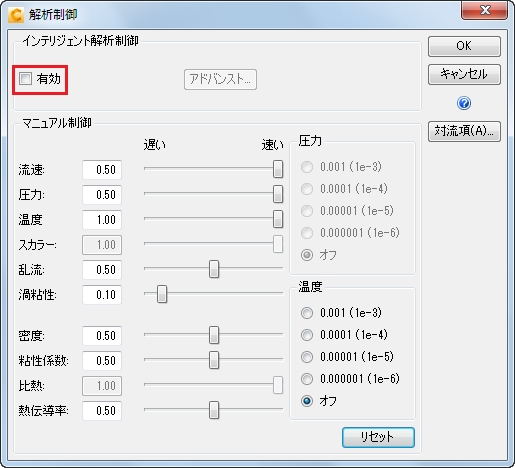This screenshot has height=468, width=515.
Task: Click the 比熱 value field
Action: pos(102,386)
